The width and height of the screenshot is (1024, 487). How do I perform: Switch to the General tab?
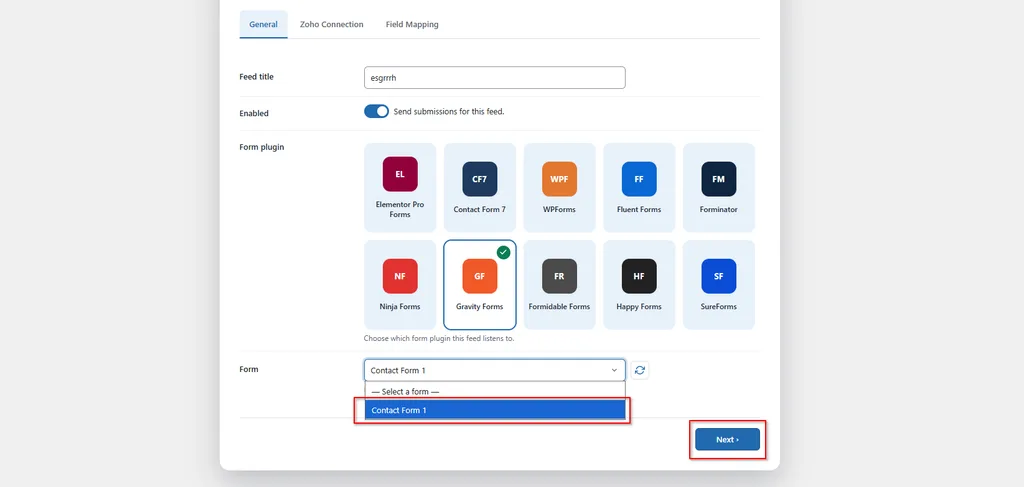coord(263,24)
